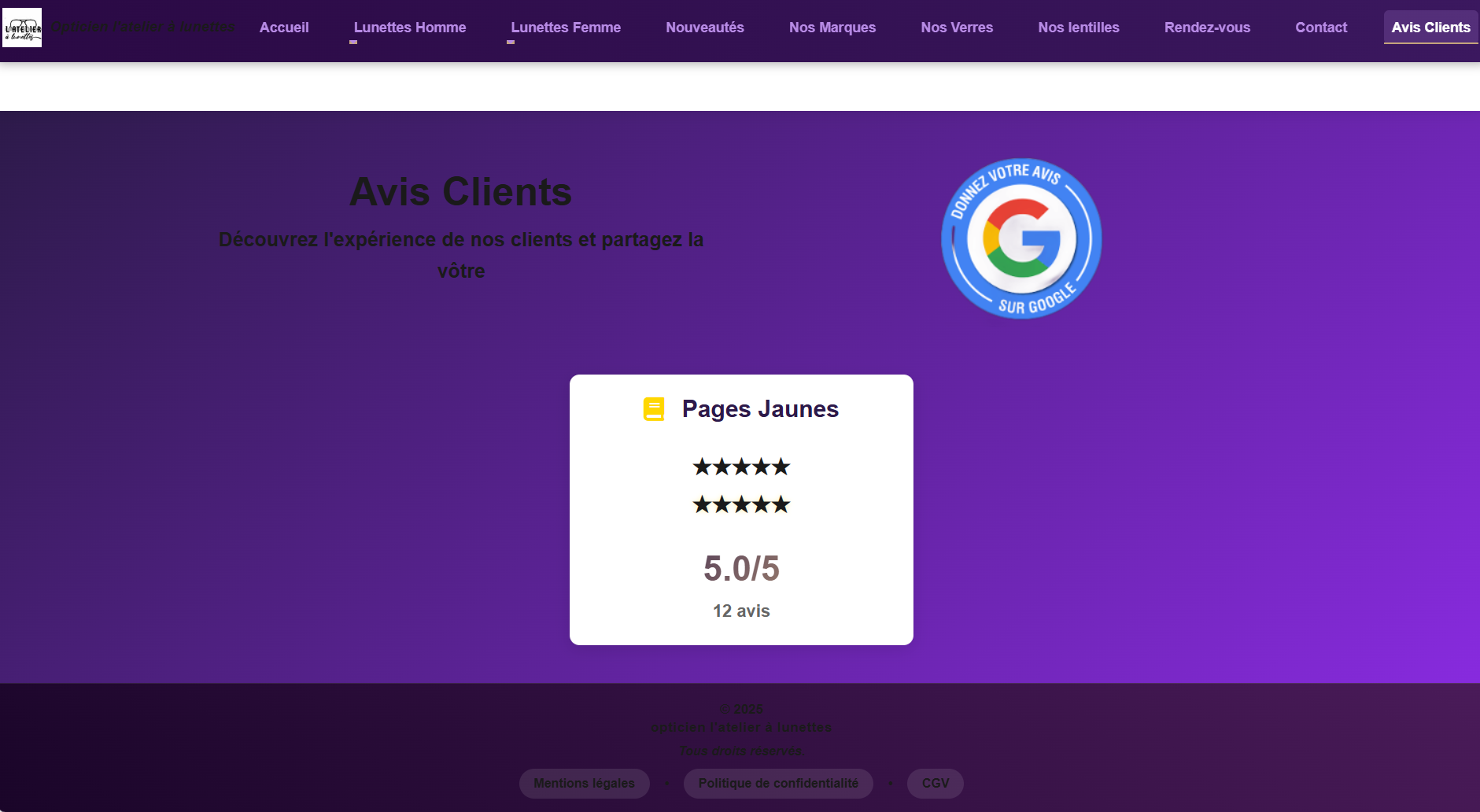
Task: Open the Rendez-vous booking page
Action: 1207,28
